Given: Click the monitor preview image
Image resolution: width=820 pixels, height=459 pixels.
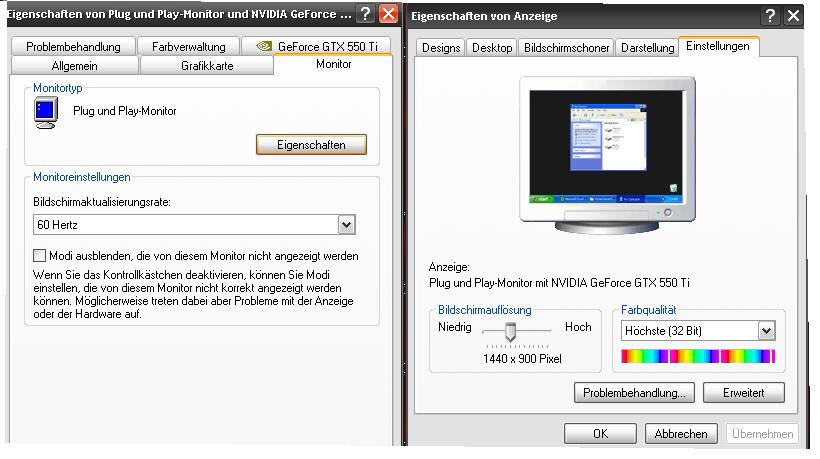Looking at the screenshot, I should click(607, 155).
